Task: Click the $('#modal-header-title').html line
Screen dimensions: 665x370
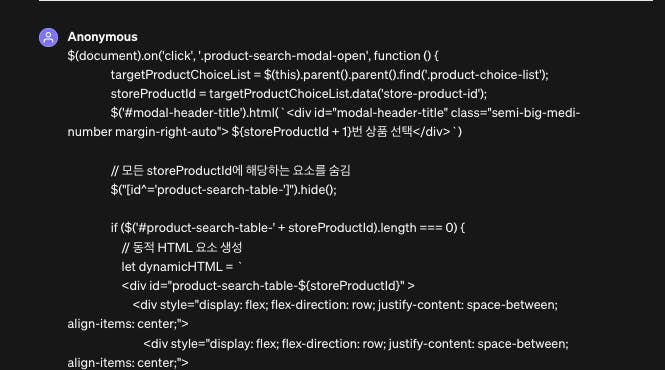Action: [345, 113]
